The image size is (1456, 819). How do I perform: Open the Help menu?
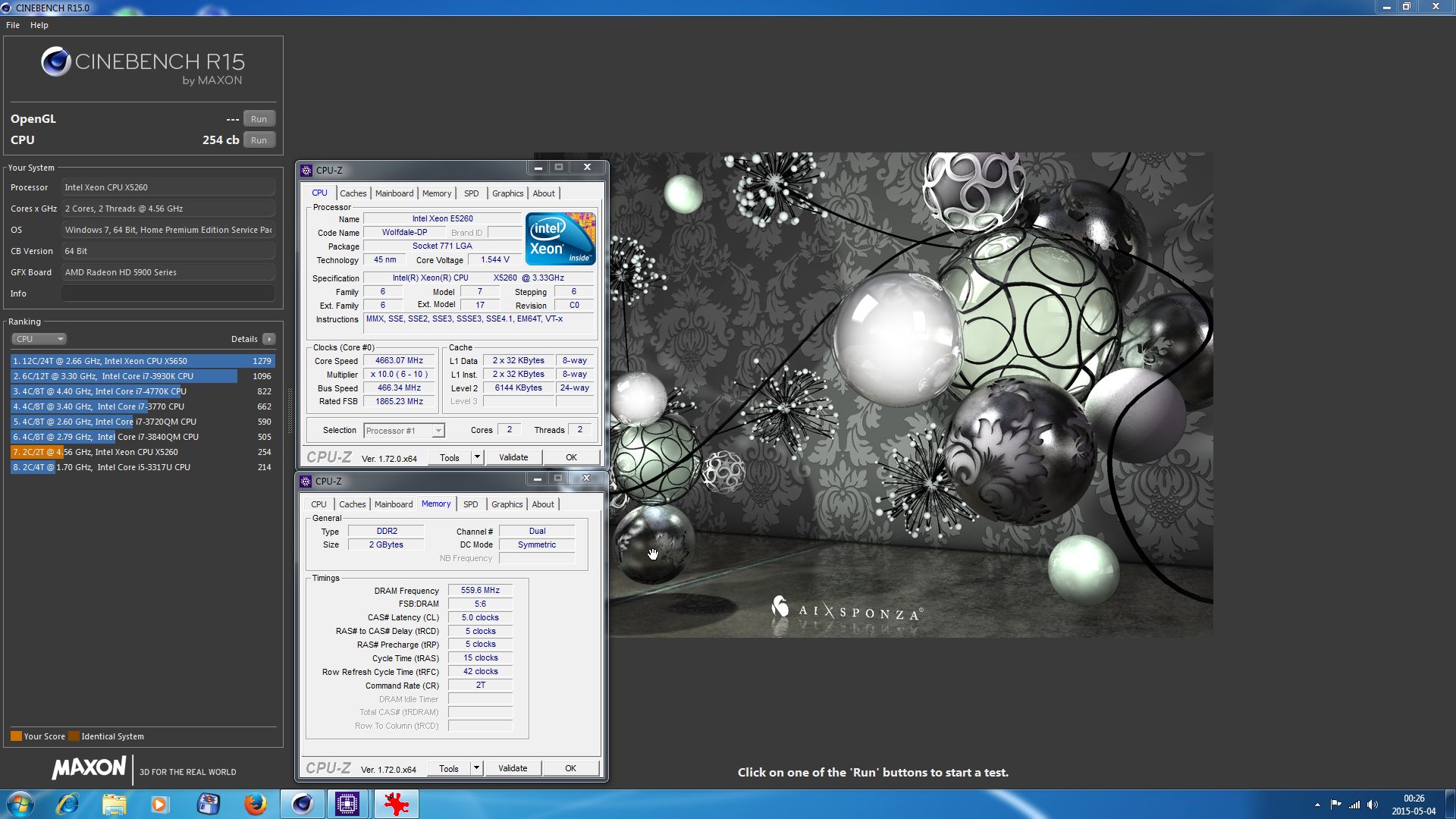[39, 25]
